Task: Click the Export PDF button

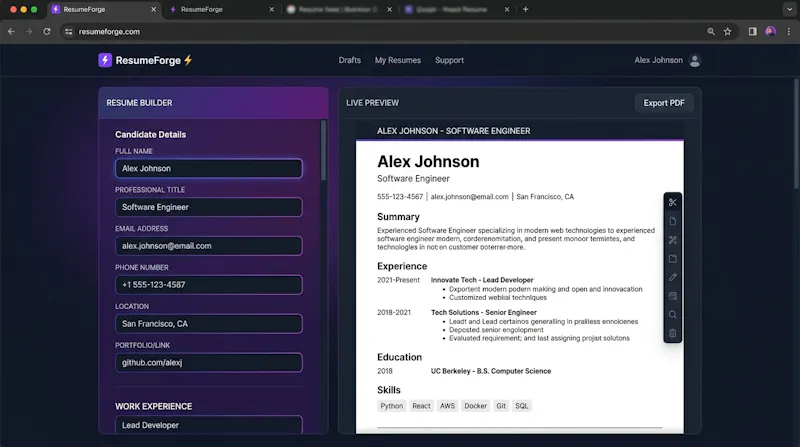Action: pos(664,103)
